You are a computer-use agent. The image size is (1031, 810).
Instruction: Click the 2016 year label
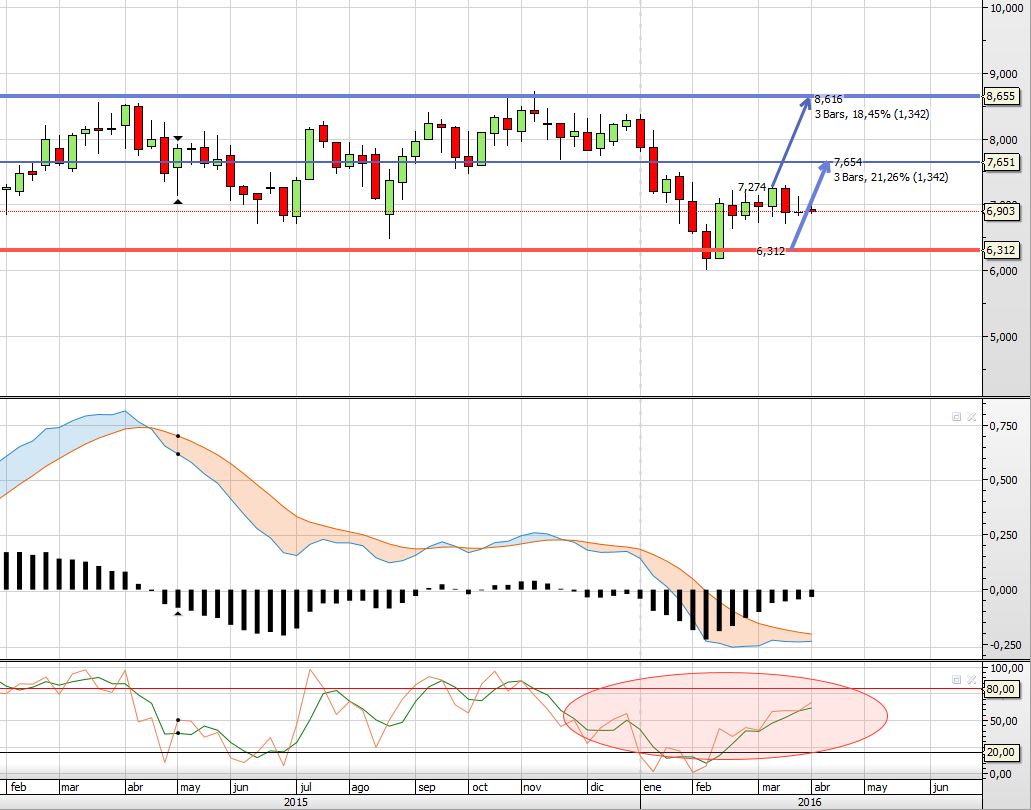(809, 802)
